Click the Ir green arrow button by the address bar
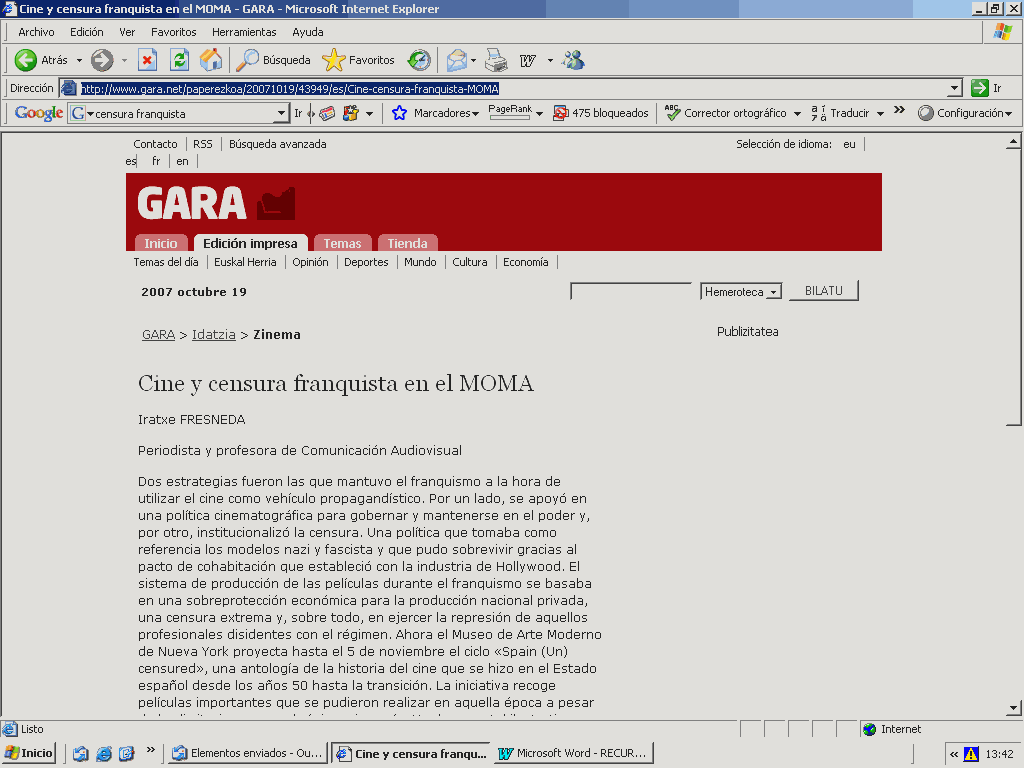Viewport: 1024px width, 768px height. [x=980, y=88]
